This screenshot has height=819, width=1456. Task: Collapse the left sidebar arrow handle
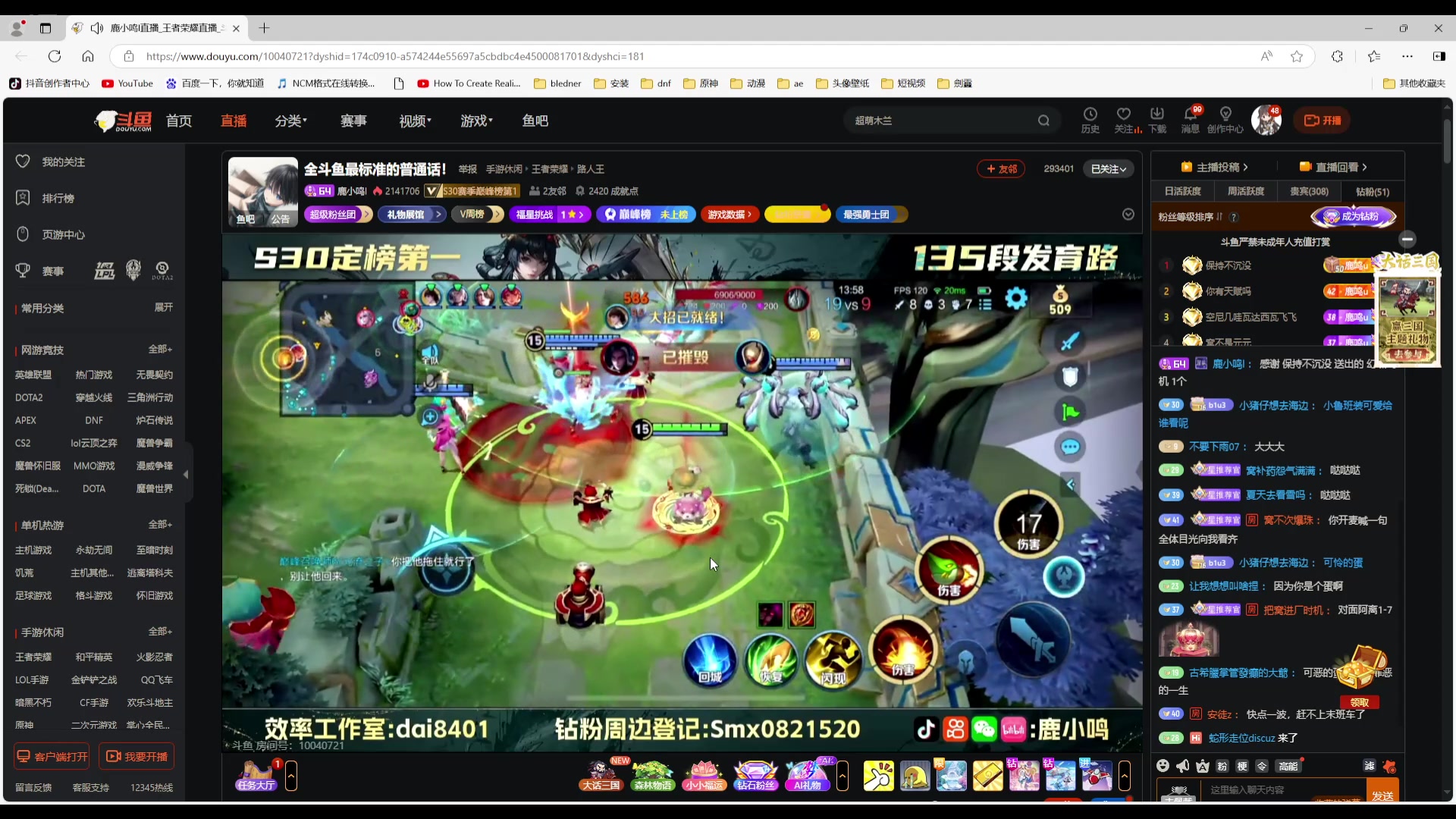pos(187,474)
